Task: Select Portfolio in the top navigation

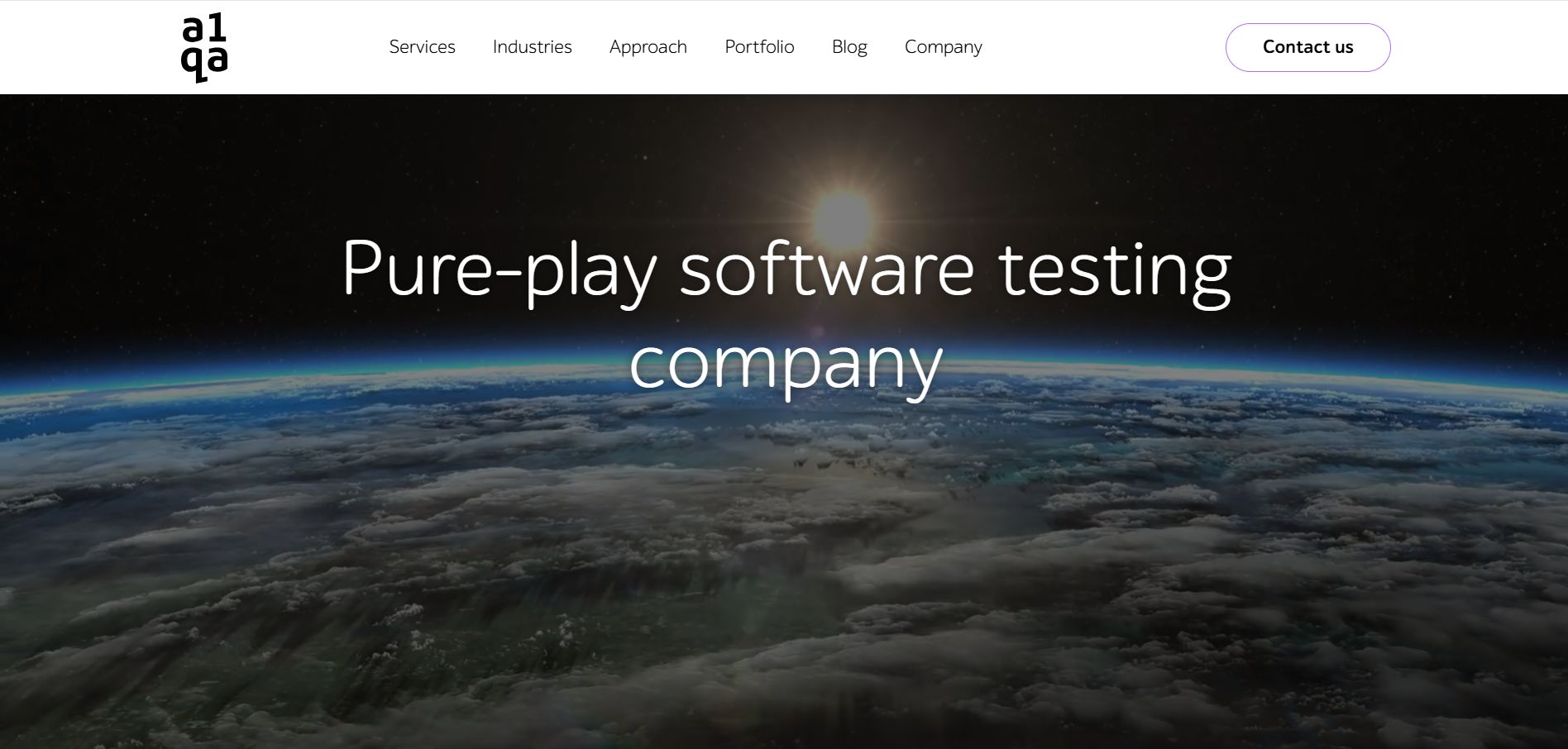Action: tap(759, 47)
